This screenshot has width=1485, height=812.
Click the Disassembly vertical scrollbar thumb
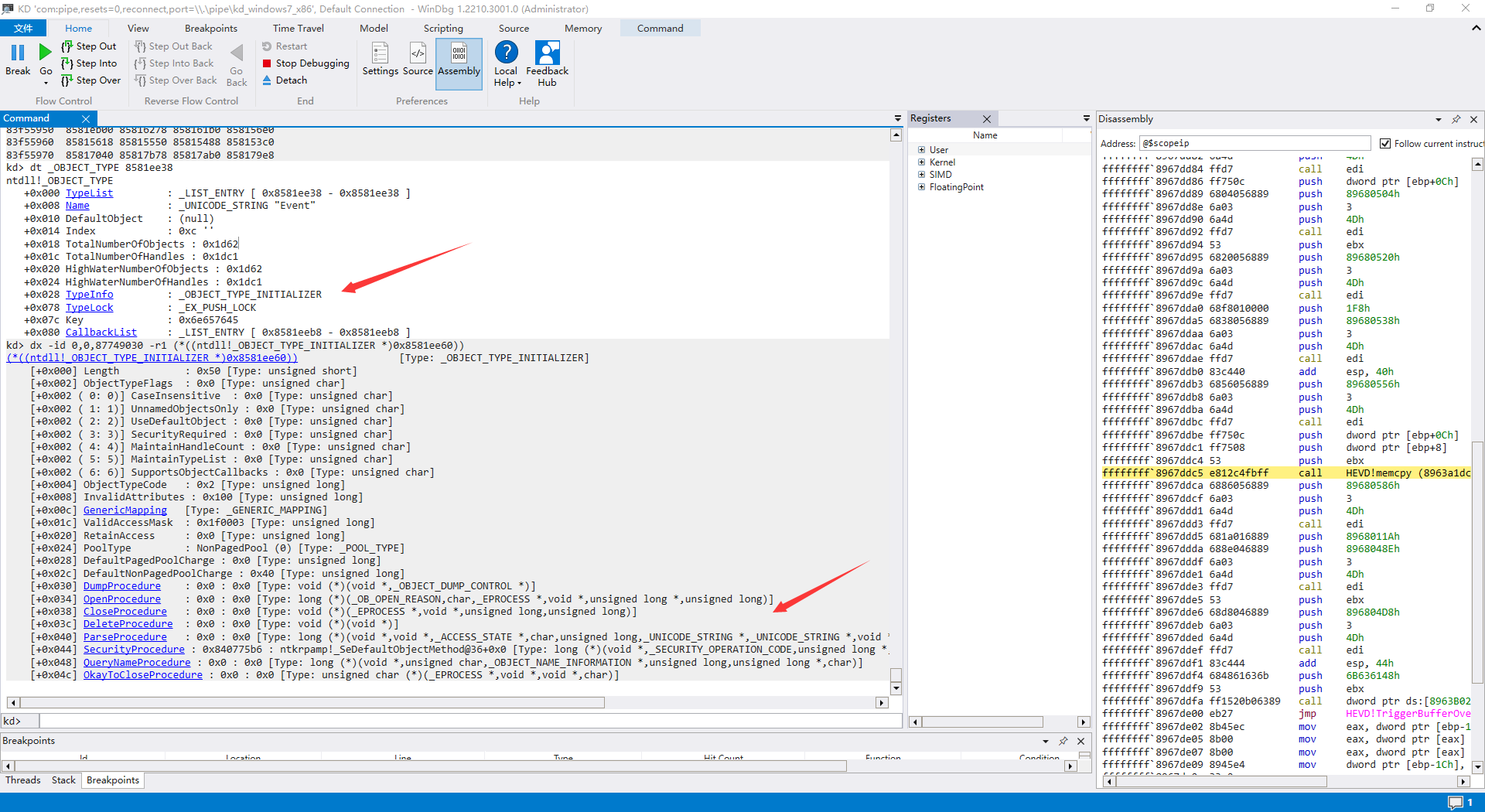(1477, 562)
